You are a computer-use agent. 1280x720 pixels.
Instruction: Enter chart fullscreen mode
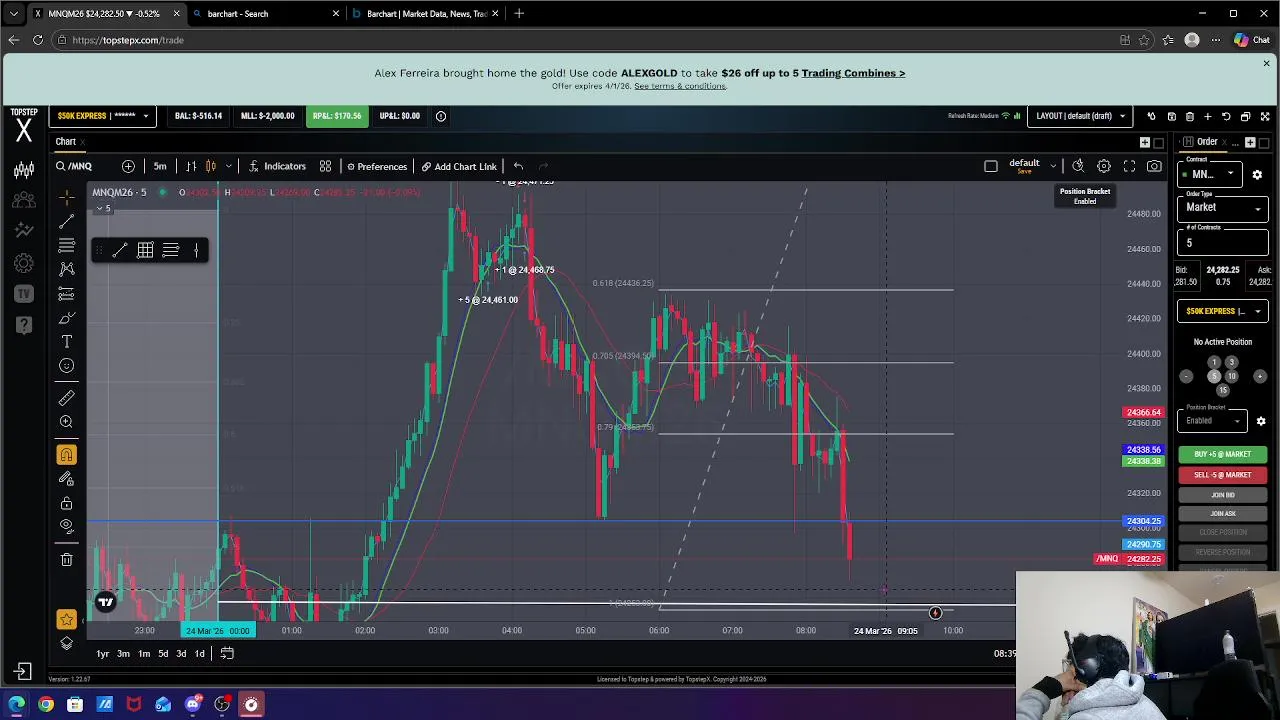[1129, 166]
